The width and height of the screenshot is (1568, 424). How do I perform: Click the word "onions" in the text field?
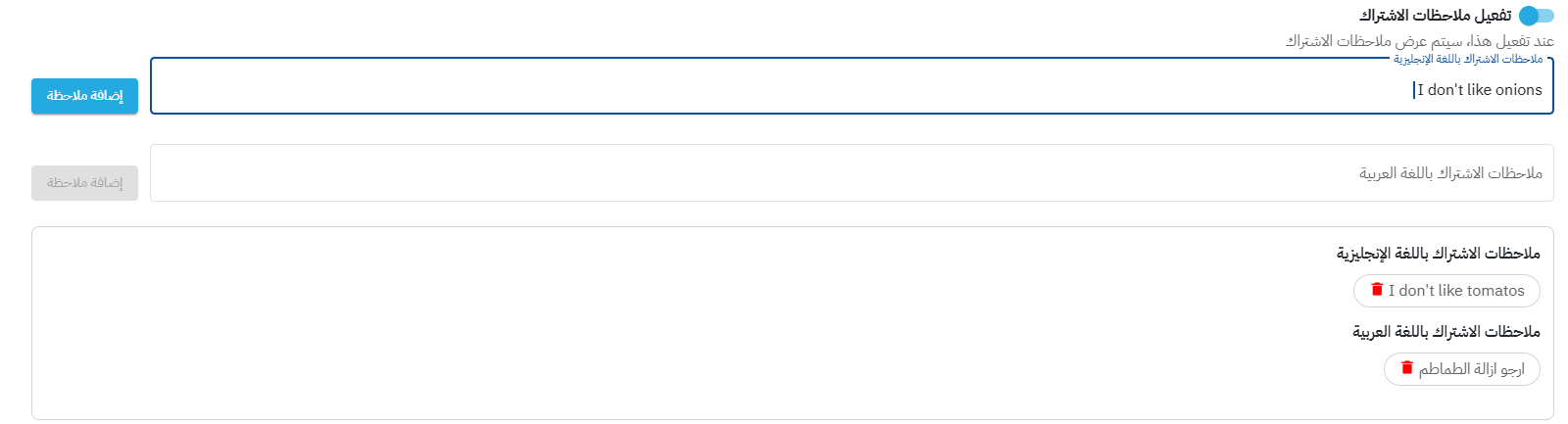point(1519,90)
